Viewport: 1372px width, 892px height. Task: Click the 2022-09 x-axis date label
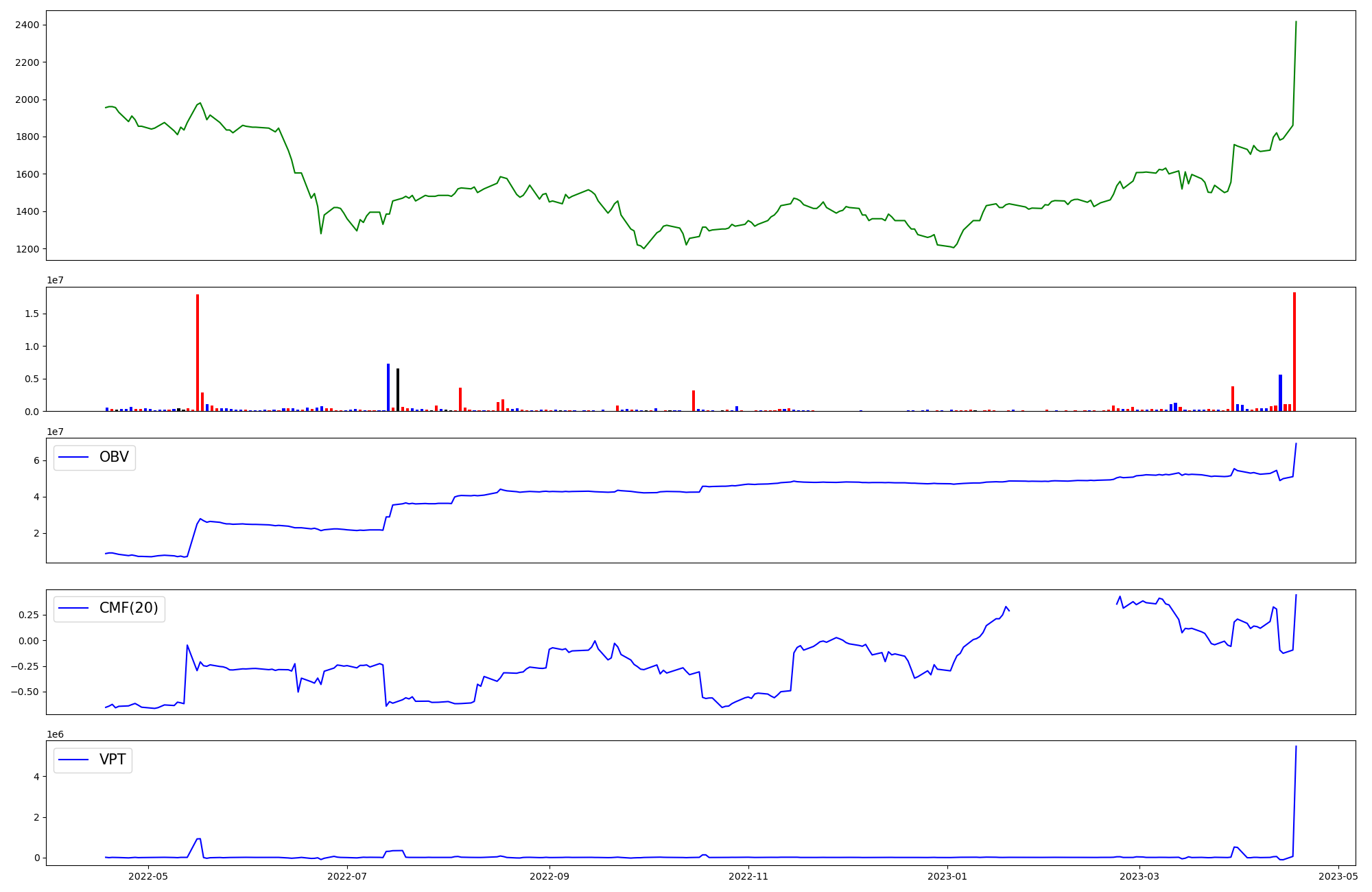pyautogui.click(x=550, y=876)
